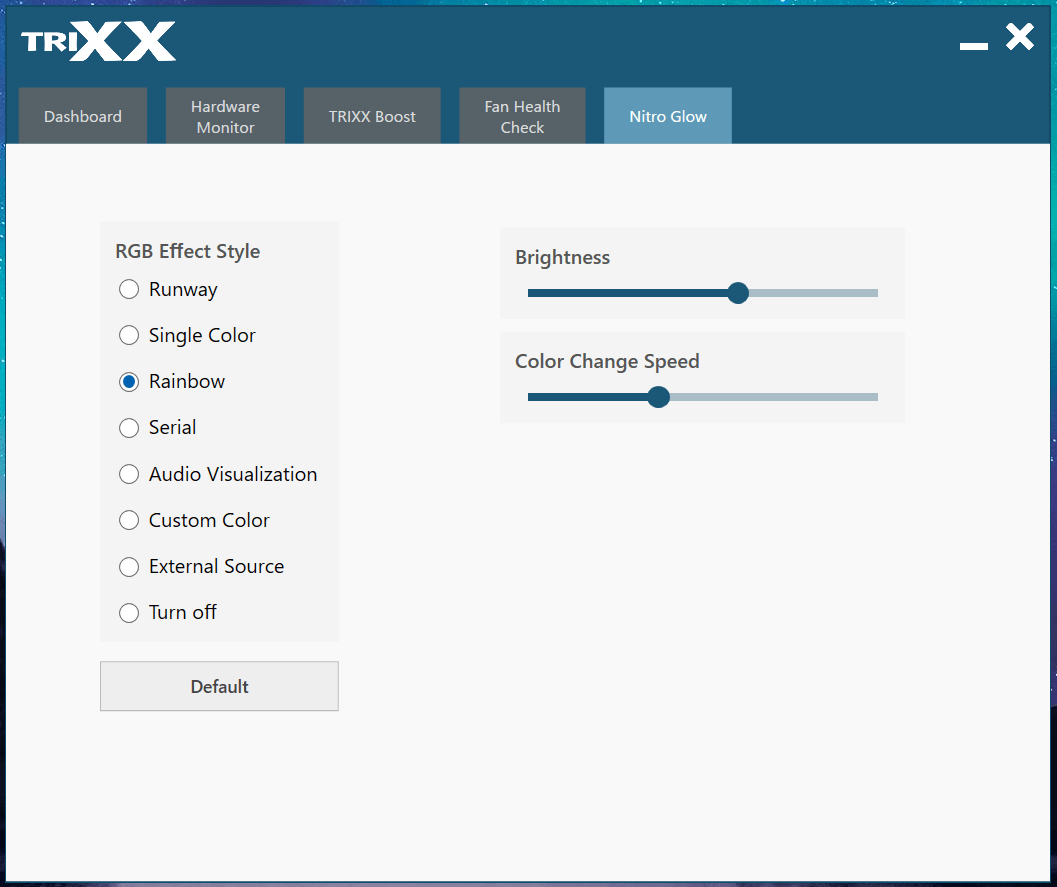Go to the TRIXX Boost tab
Screen dimensions: 1057x887
[x=372, y=116]
